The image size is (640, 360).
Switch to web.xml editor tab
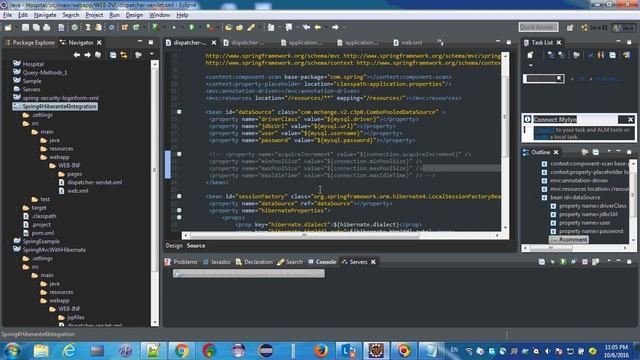pyautogui.click(x=408, y=42)
